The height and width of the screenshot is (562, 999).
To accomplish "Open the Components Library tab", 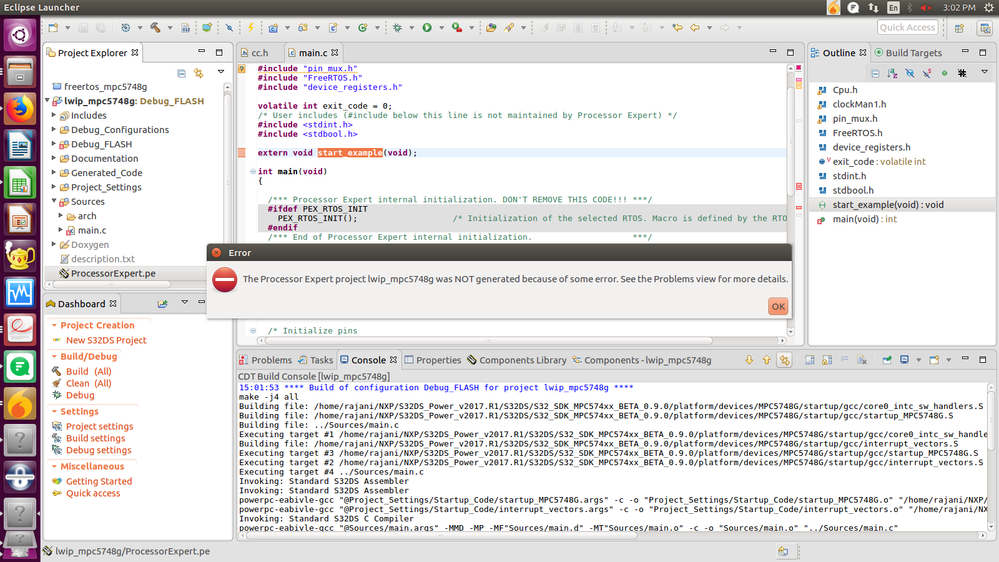I will (x=517, y=360).
